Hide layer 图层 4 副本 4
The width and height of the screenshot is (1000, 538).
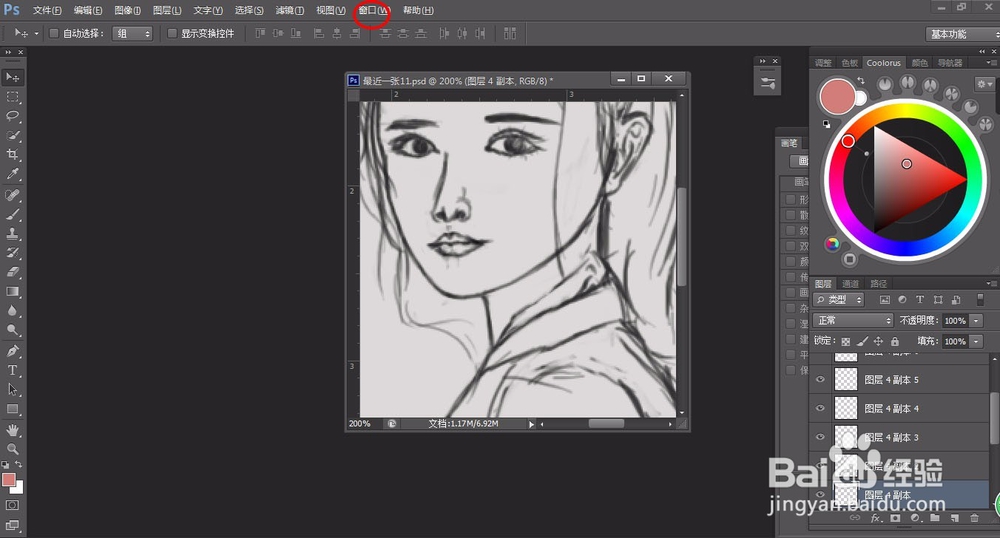tap(821, 408)
